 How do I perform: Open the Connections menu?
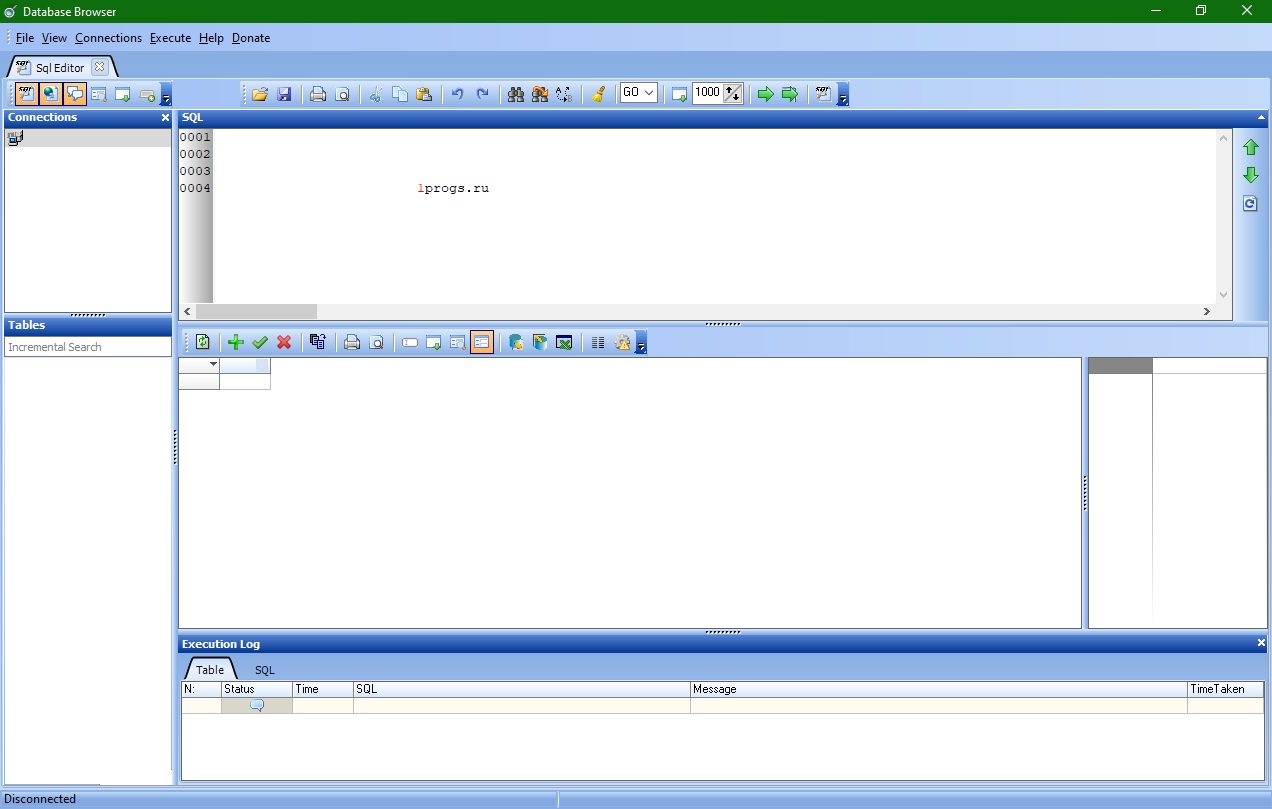click(108, 38)
